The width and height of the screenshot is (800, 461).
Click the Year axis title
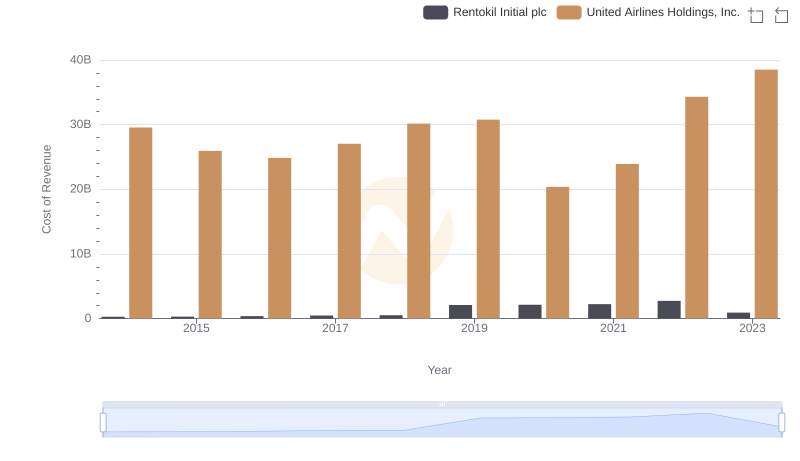point(439,370)
